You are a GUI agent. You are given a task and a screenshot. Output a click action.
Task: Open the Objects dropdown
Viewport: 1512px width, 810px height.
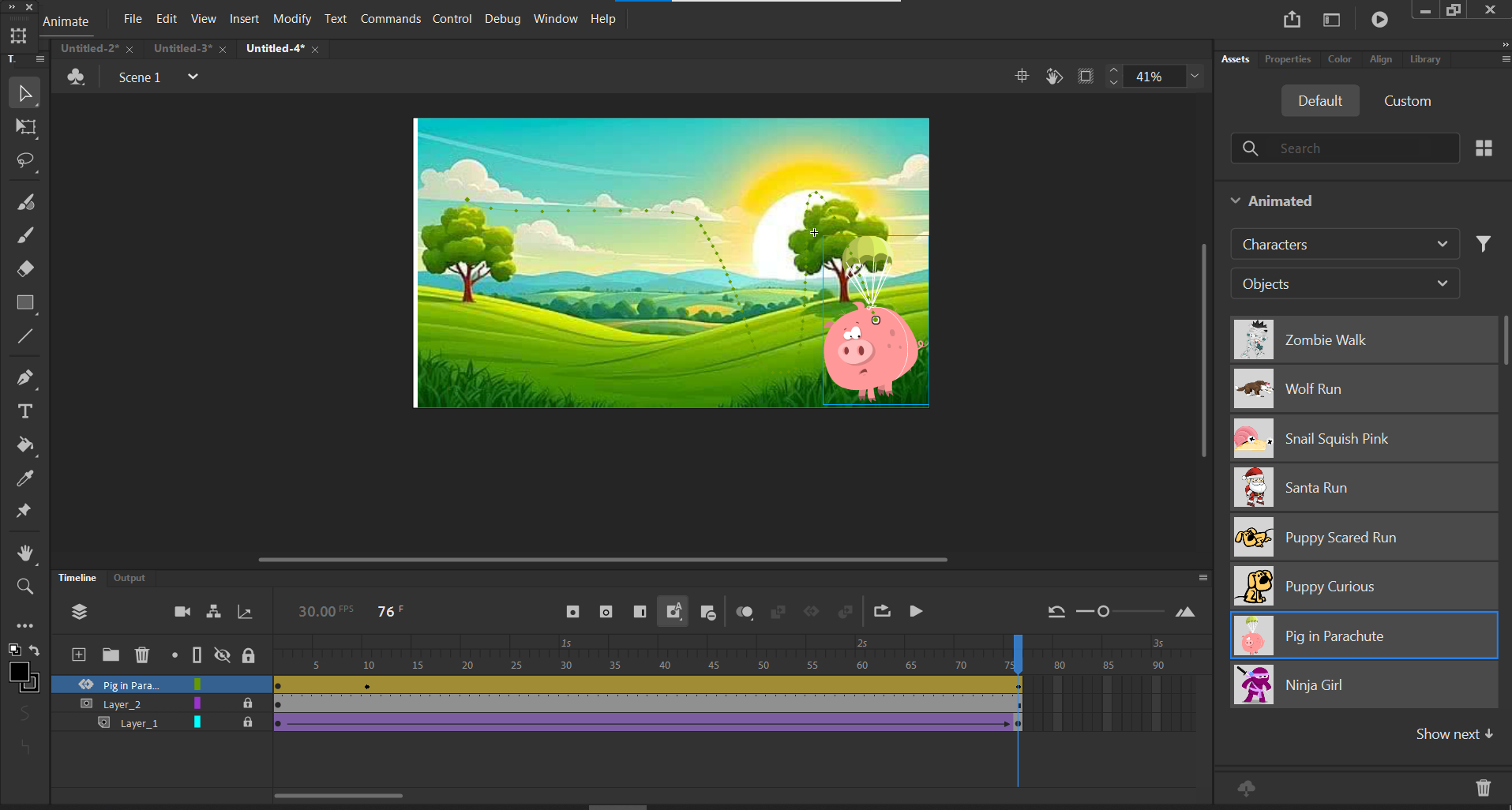point(1345,284)
